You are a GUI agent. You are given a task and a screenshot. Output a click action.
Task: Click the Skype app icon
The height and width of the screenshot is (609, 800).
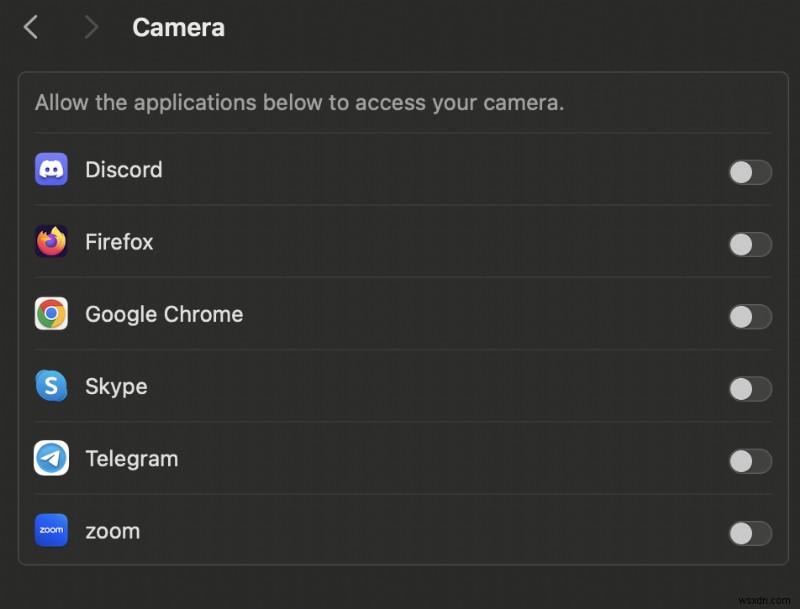pos(51,386)
